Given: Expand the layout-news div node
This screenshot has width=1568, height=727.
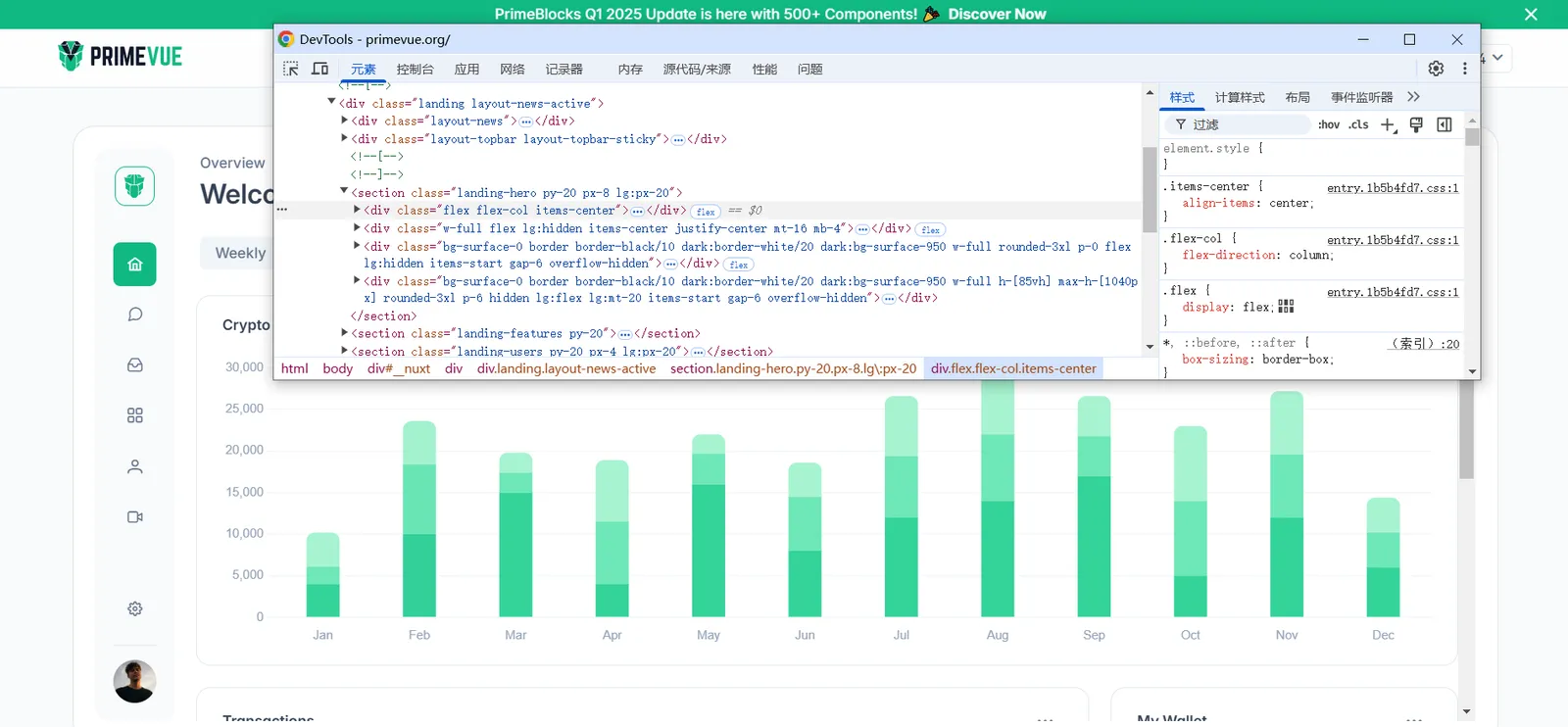Looking at the screenshot, I should click(x=344, y=121).
